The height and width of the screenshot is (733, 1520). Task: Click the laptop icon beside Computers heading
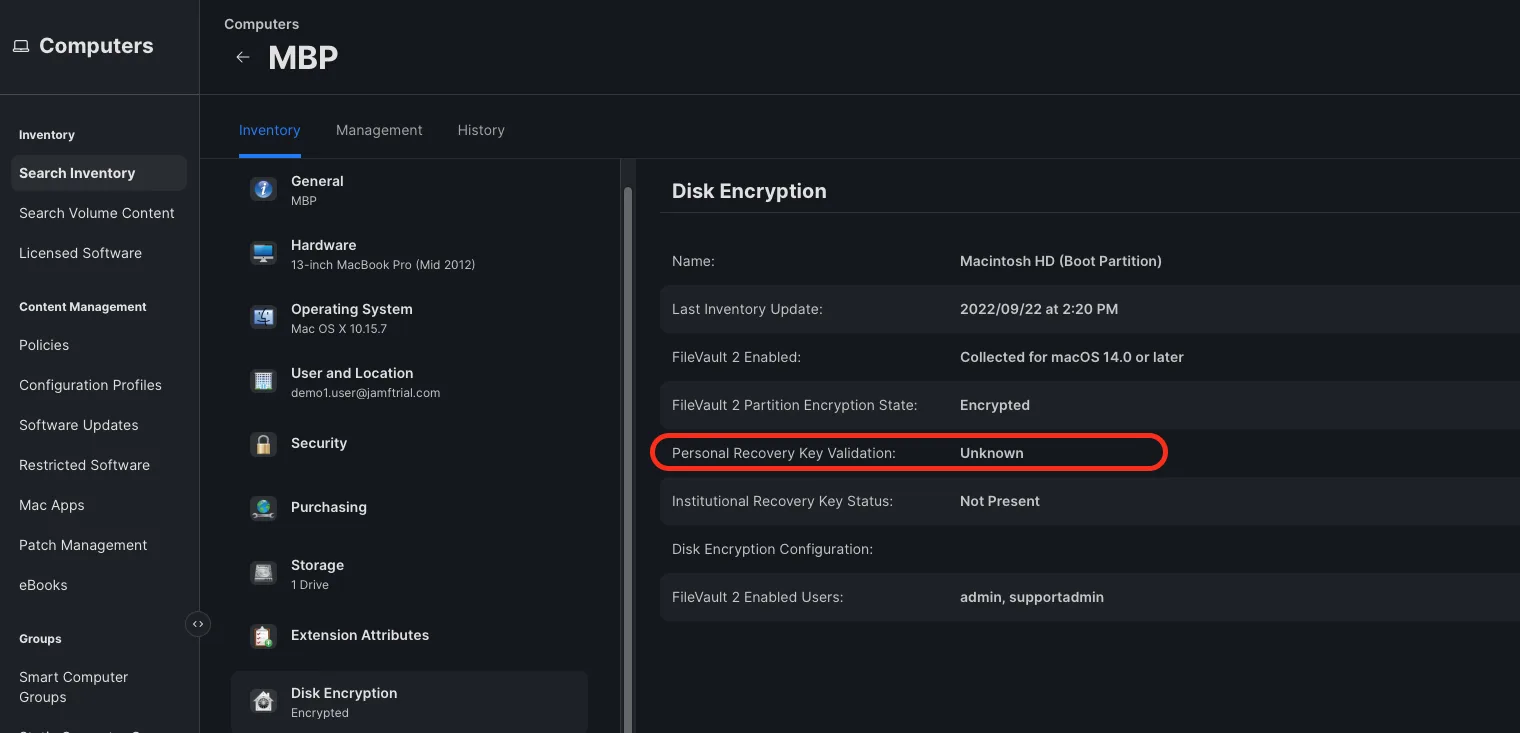[x=21, y=46]
